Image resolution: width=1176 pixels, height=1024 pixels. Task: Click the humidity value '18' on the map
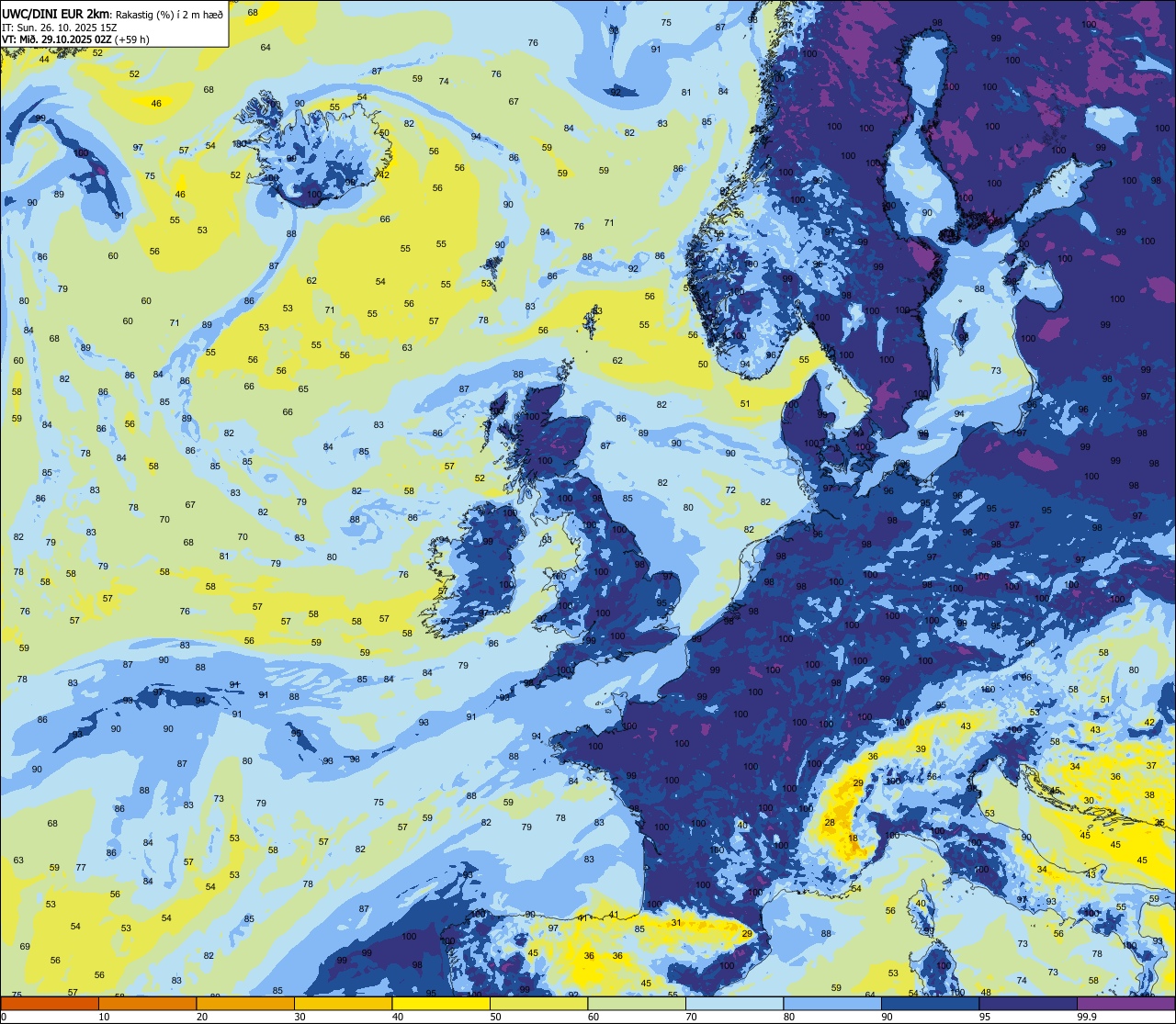pyautogui.click(x=854, y=838)
